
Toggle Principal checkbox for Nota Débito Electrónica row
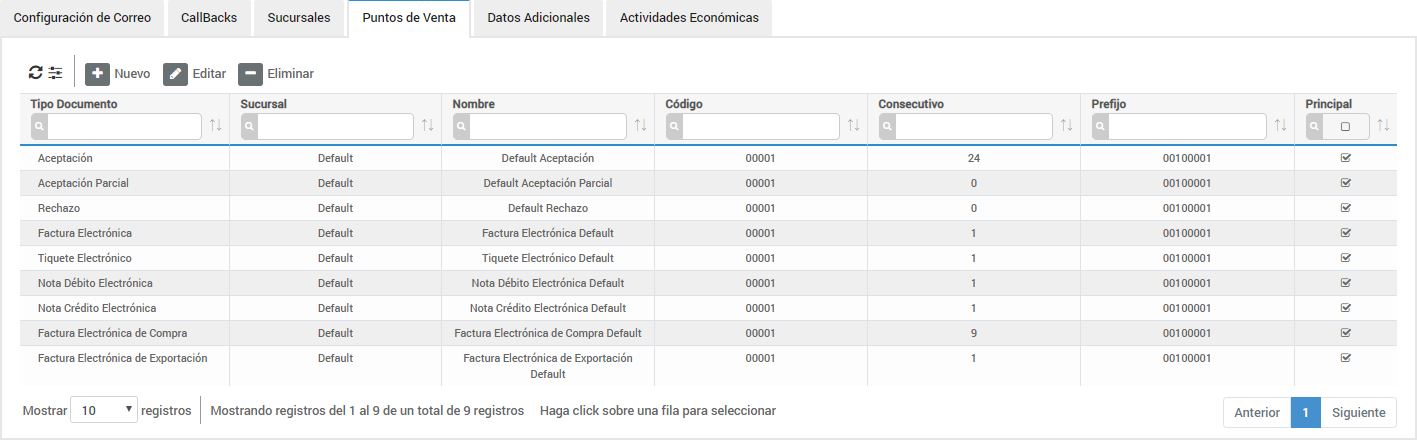pyautogui.click(x=1345, y=283)
